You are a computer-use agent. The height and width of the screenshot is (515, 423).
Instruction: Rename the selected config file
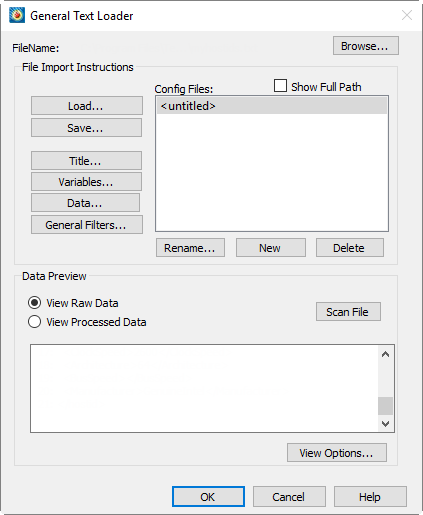click(x=190, y=248)
